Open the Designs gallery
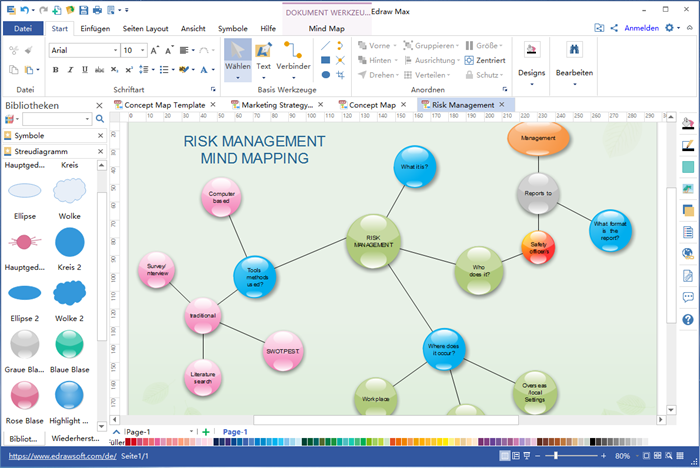This screenshot has height=468, width=700. tap(531, 63)
